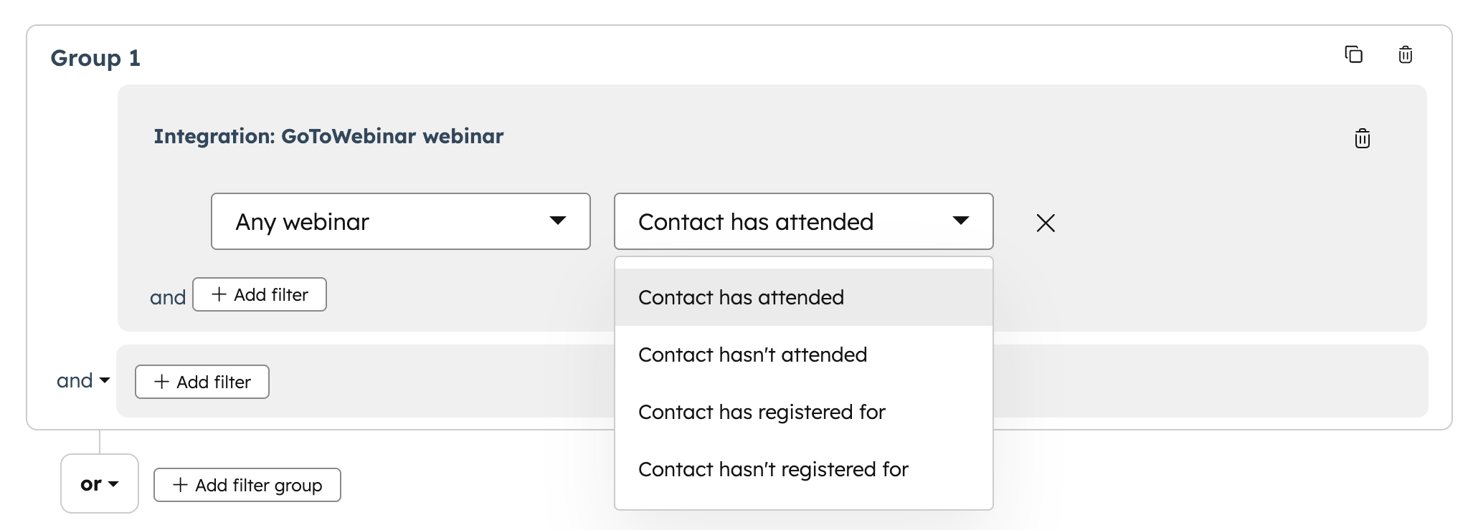
Task: Open the Any webinar dropdown
Action: click(x=400, y=221)
